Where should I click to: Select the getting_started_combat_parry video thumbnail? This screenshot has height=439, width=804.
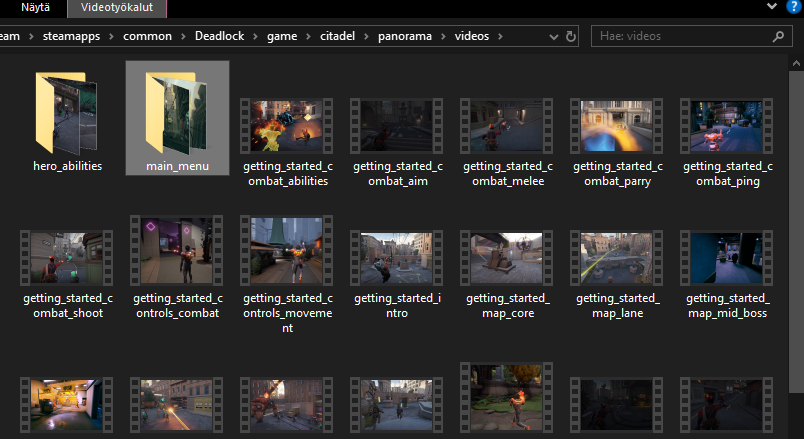[616, 126]
